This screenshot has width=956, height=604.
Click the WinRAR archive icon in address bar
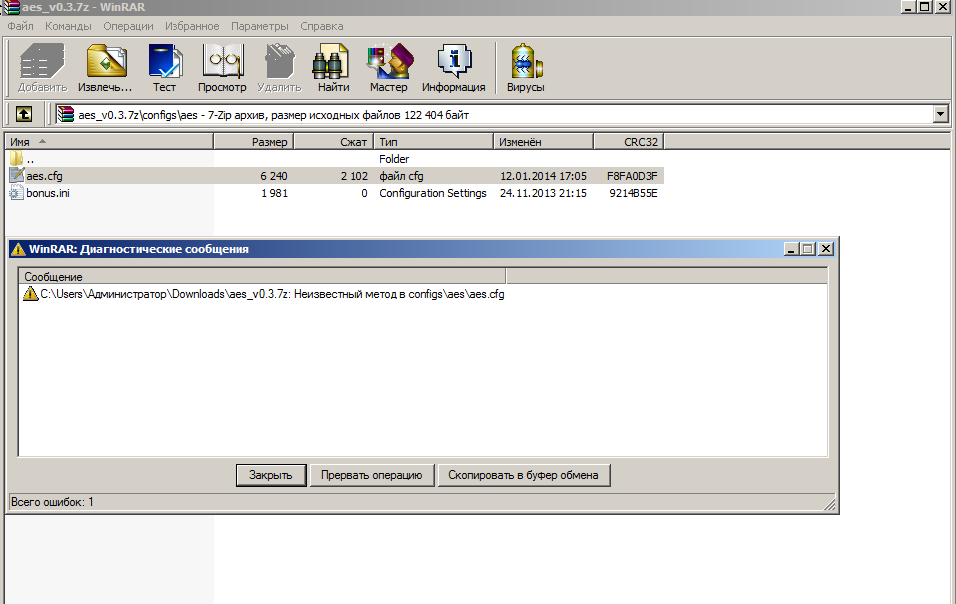[x=66, y=115]
